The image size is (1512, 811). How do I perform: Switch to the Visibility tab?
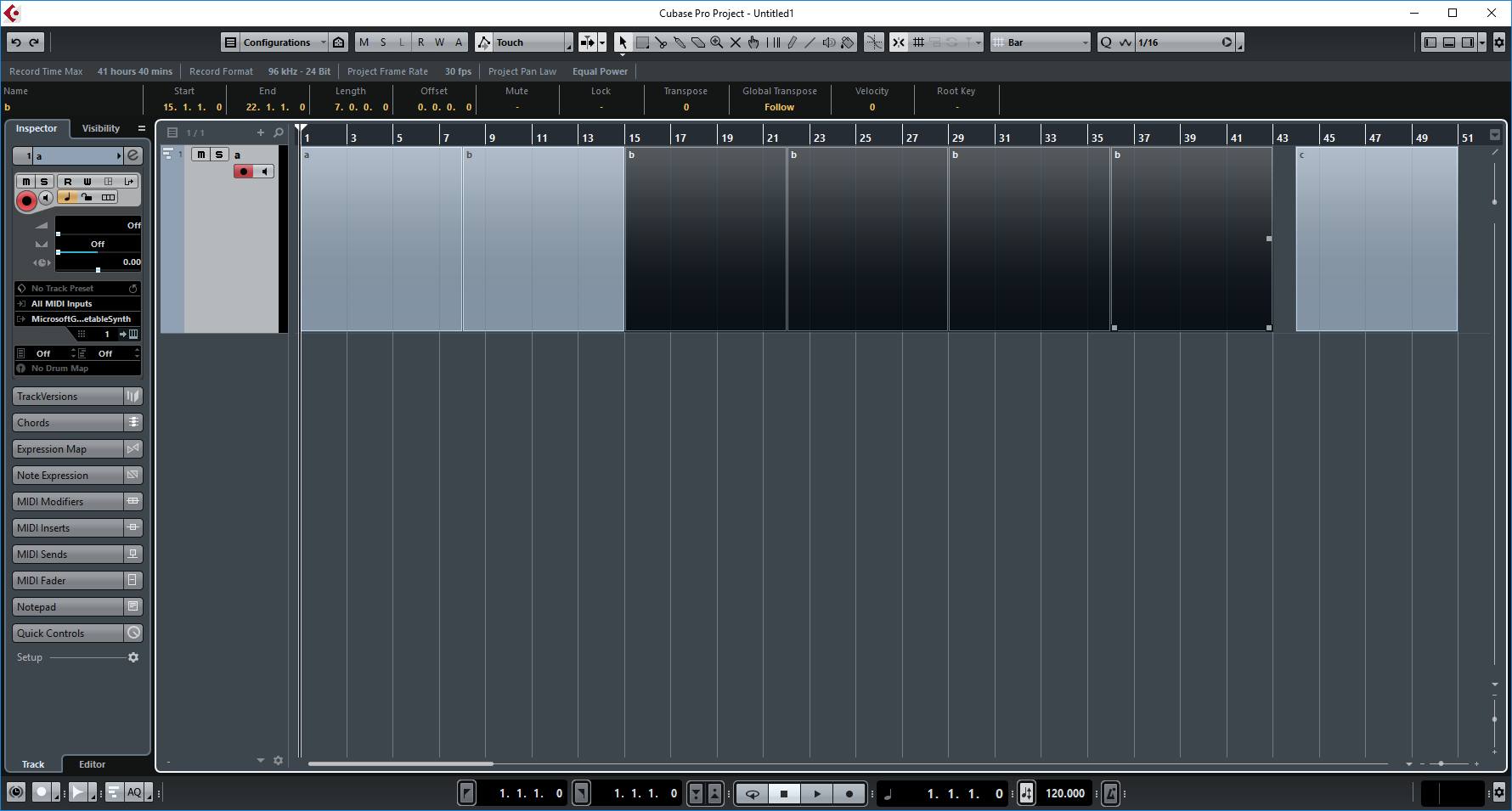[x=100, y=128]
